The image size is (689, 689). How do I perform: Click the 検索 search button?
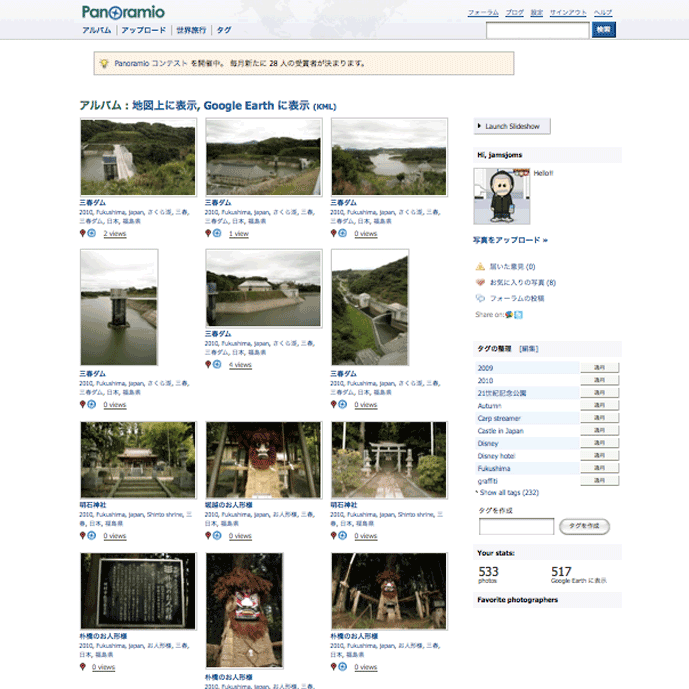[x=604, y=30]
